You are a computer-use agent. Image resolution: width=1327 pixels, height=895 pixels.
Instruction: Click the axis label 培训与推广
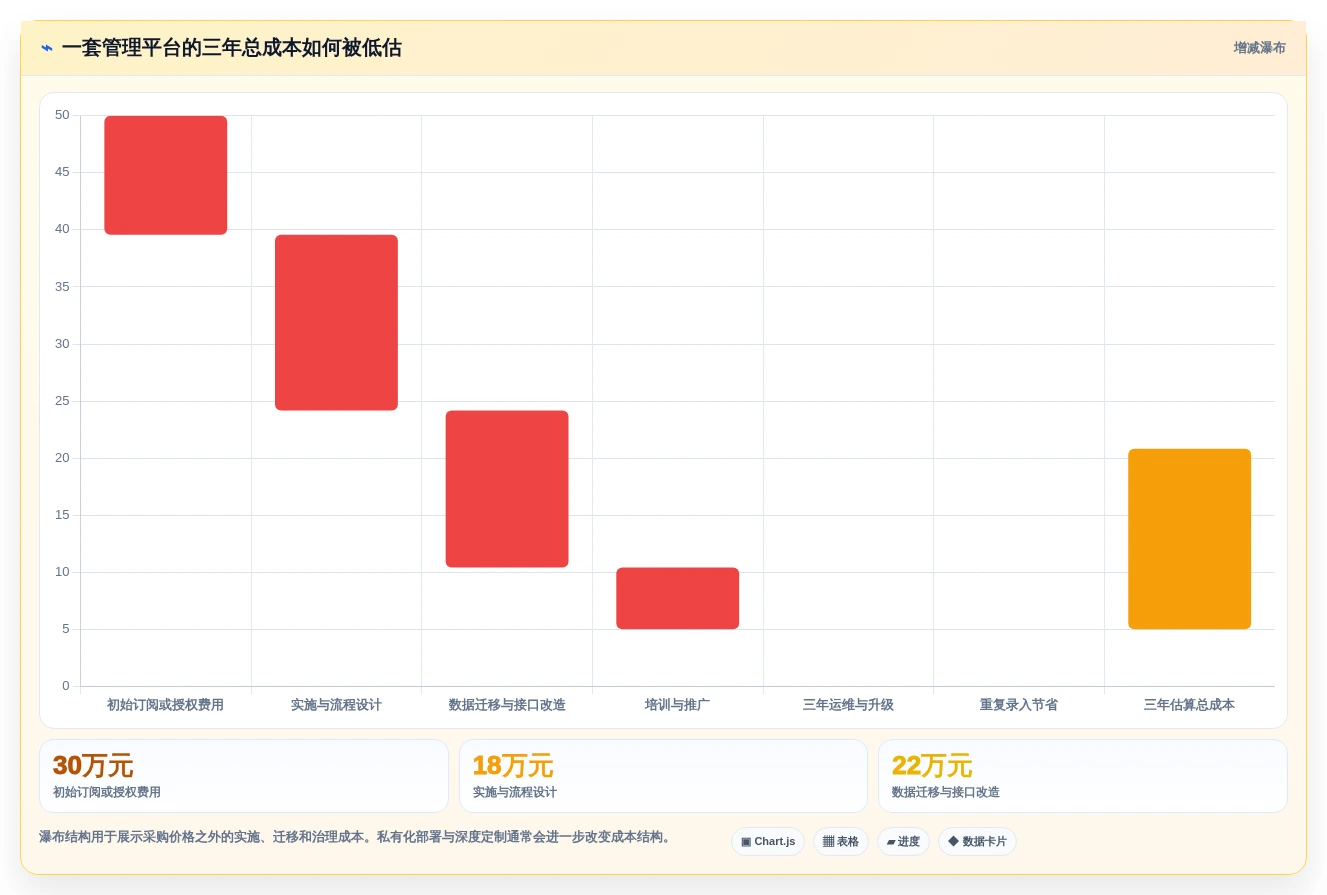(x=677, y=705)
